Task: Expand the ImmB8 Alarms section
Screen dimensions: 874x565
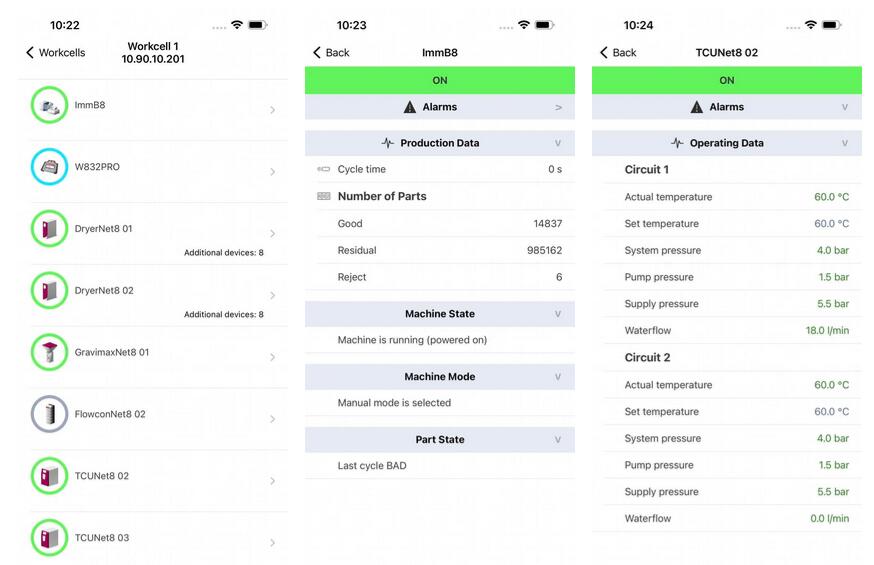Action: 558,107
